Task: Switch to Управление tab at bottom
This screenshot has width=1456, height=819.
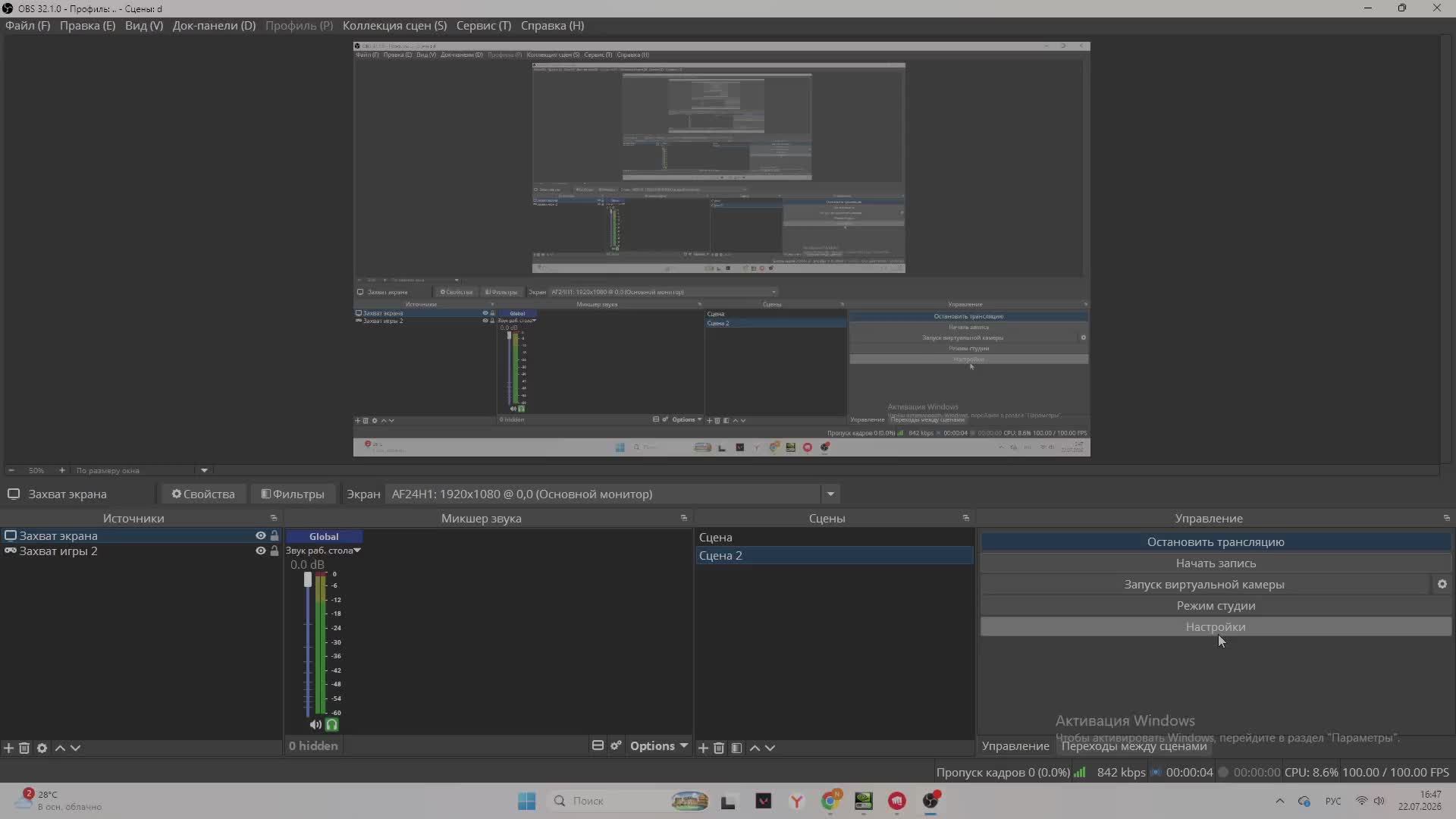Action: click(x=1015, y=746)
